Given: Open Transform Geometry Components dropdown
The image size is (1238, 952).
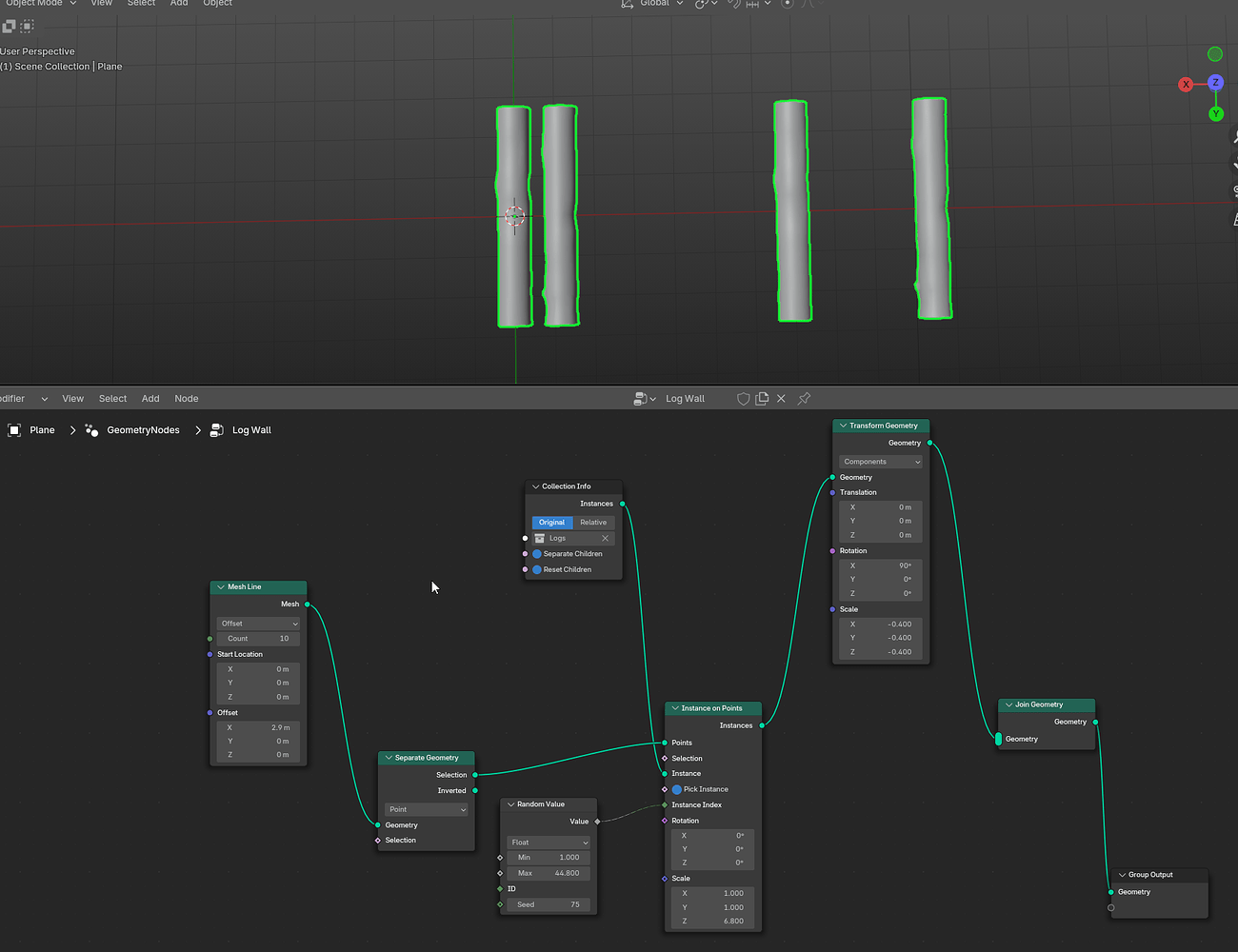Looking at the screenshot, I should pyautogui.click(x=882, y=462).
